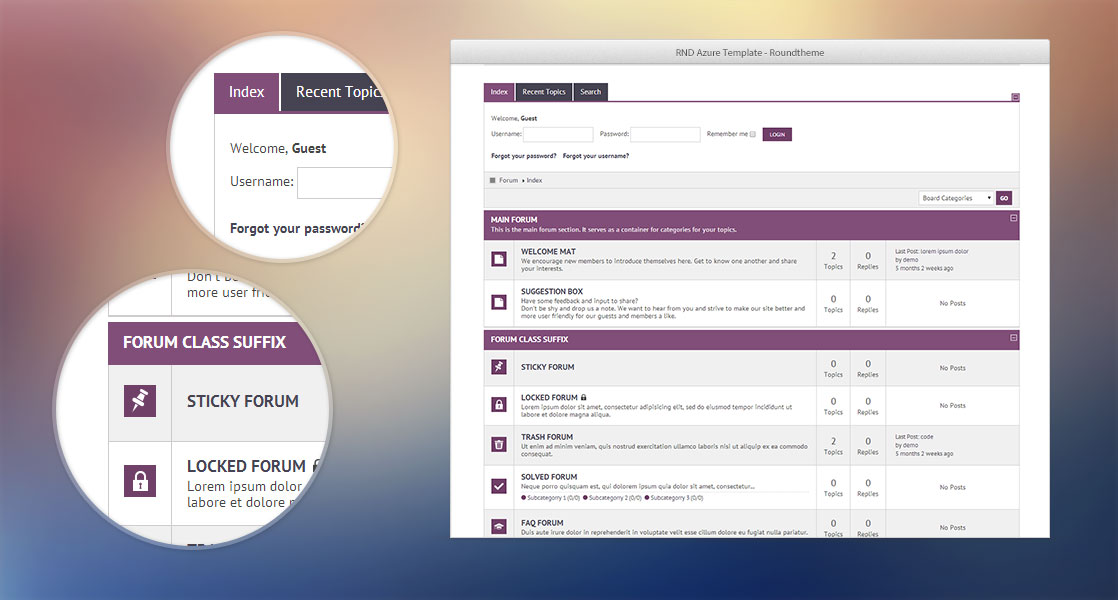The image size is (1118, 600).
Task: Click 'Welcome, Guest' text in login panel
Action: click(x=514, y=118)
